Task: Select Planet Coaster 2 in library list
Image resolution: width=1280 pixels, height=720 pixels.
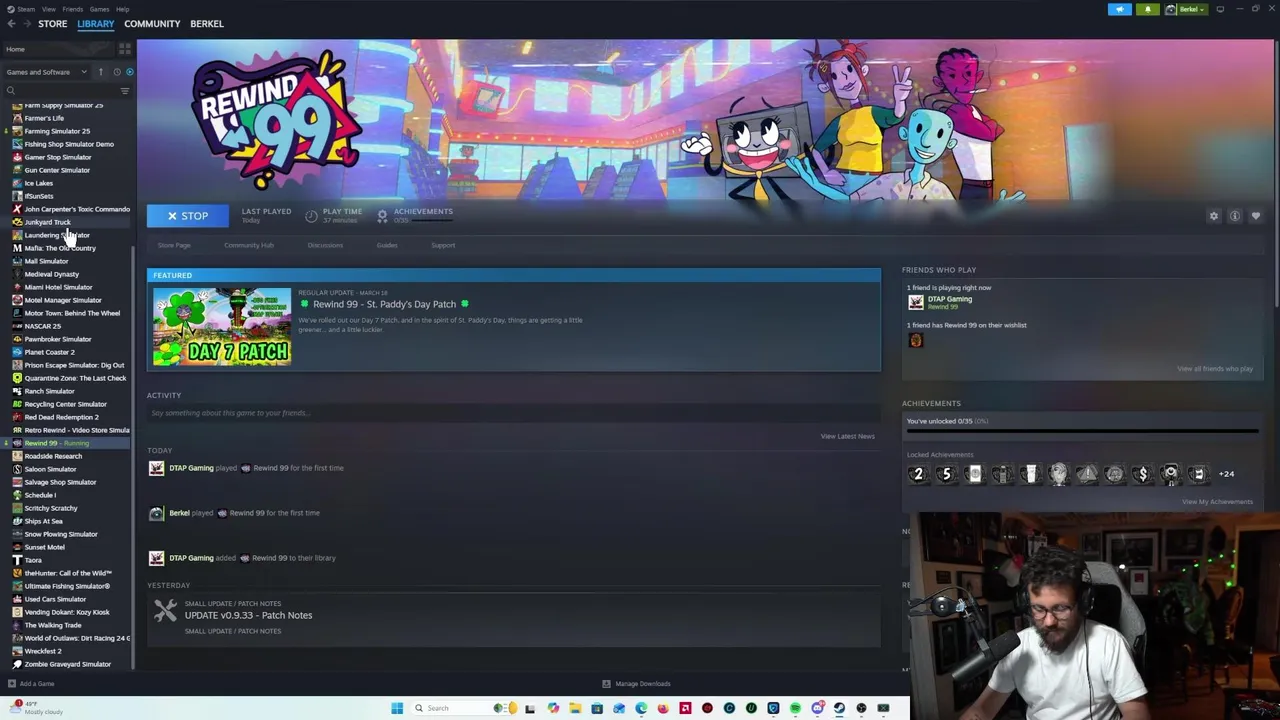Action: pyautogui.click(x=49, y=352)
